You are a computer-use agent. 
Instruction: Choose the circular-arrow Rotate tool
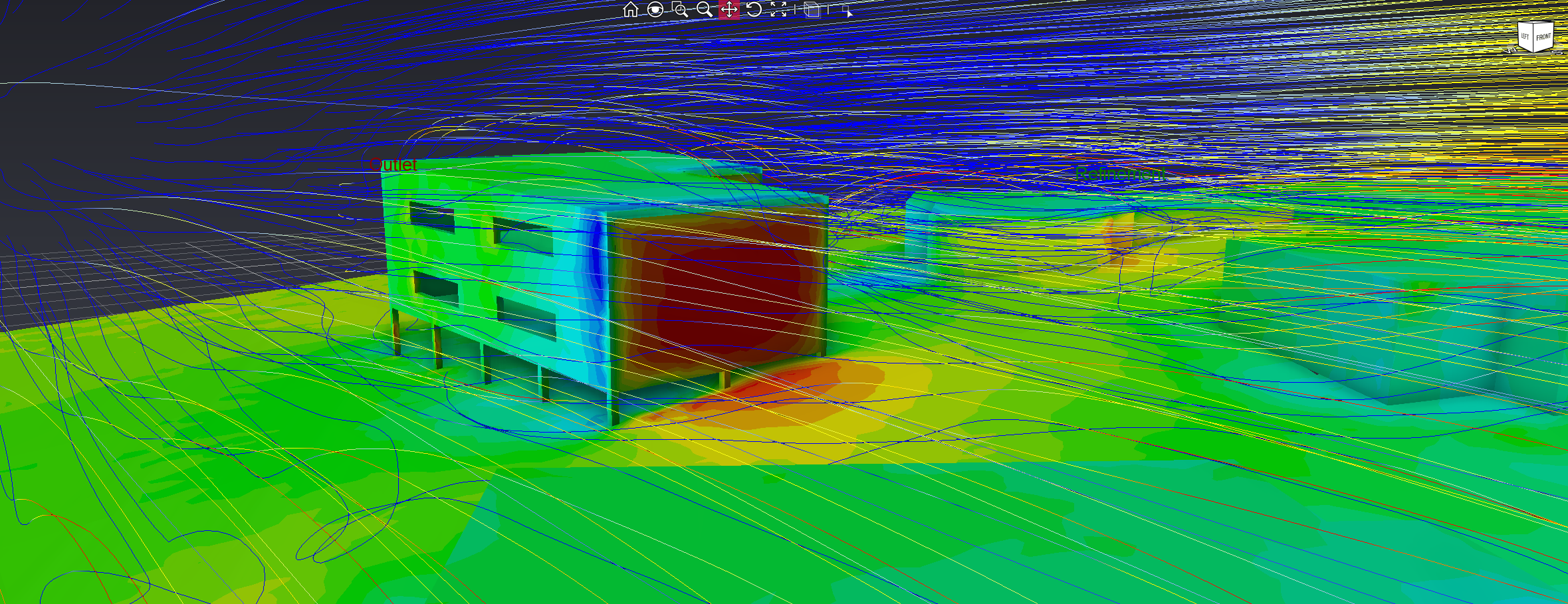coord(754,9)
